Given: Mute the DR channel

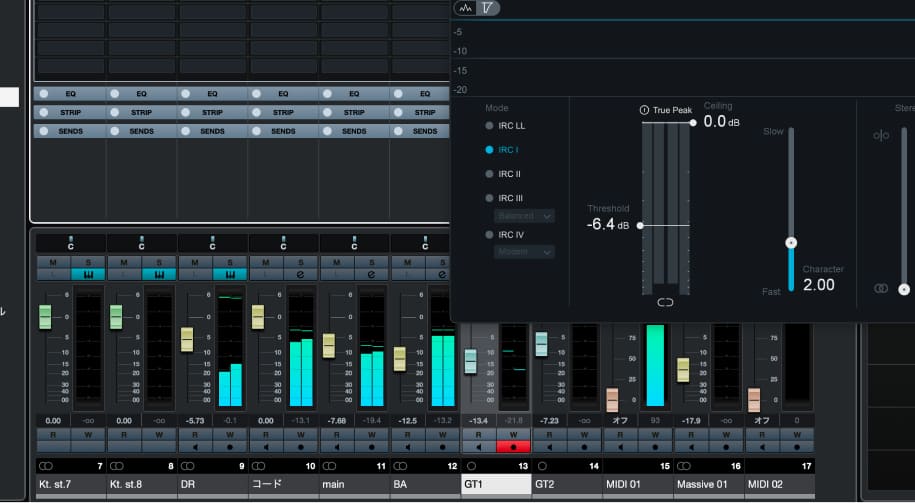Looking at the screenshot, I should tap(195, 262).
